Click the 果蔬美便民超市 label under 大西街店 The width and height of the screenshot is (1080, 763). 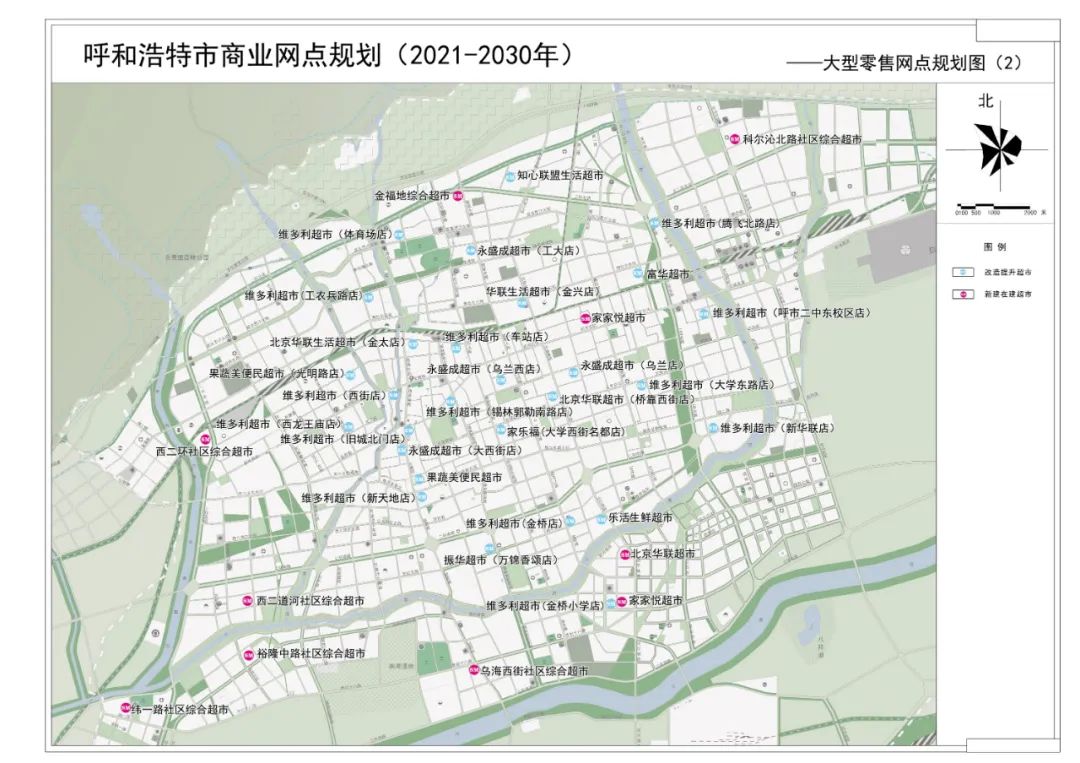(465, 477)
